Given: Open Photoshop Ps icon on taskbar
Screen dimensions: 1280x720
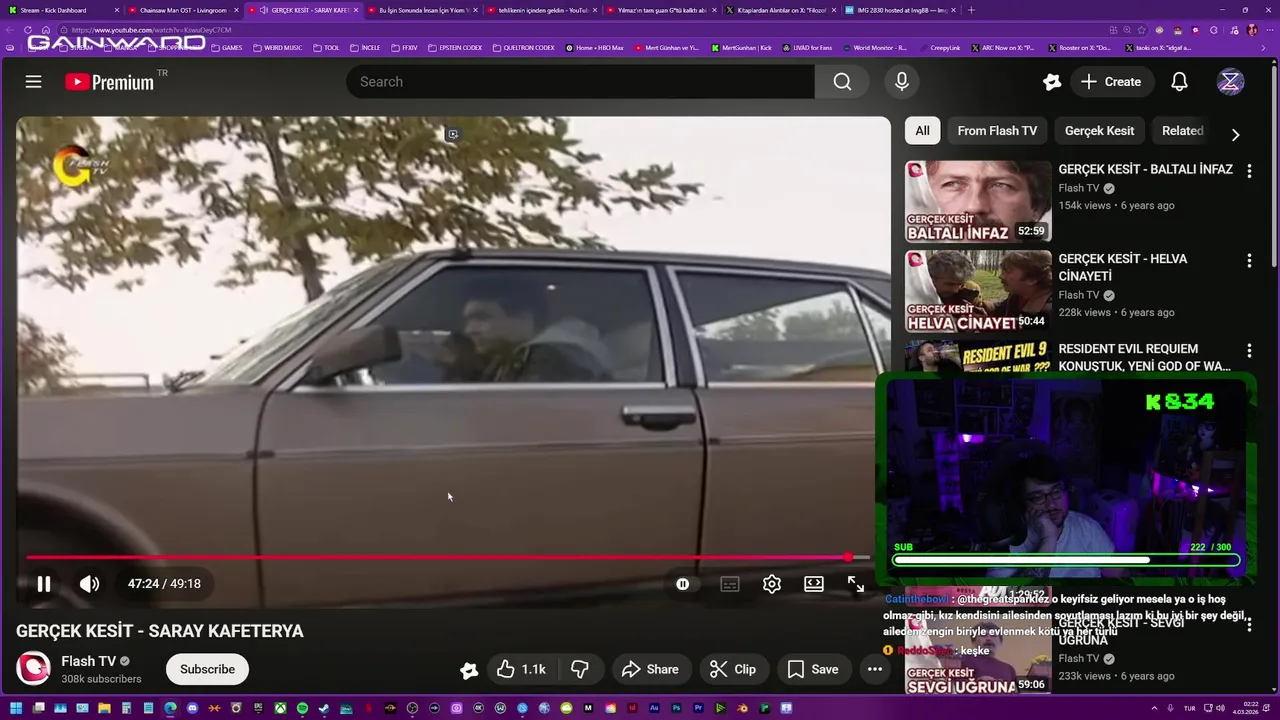Looking at the screenshot, I should [x=676, y=708].
